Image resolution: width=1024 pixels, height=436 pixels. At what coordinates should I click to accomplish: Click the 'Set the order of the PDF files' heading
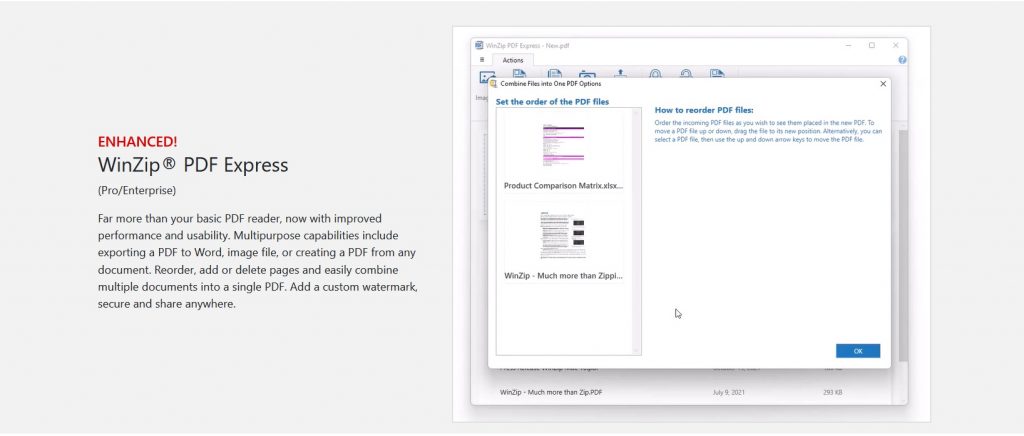tap(552, 102)
